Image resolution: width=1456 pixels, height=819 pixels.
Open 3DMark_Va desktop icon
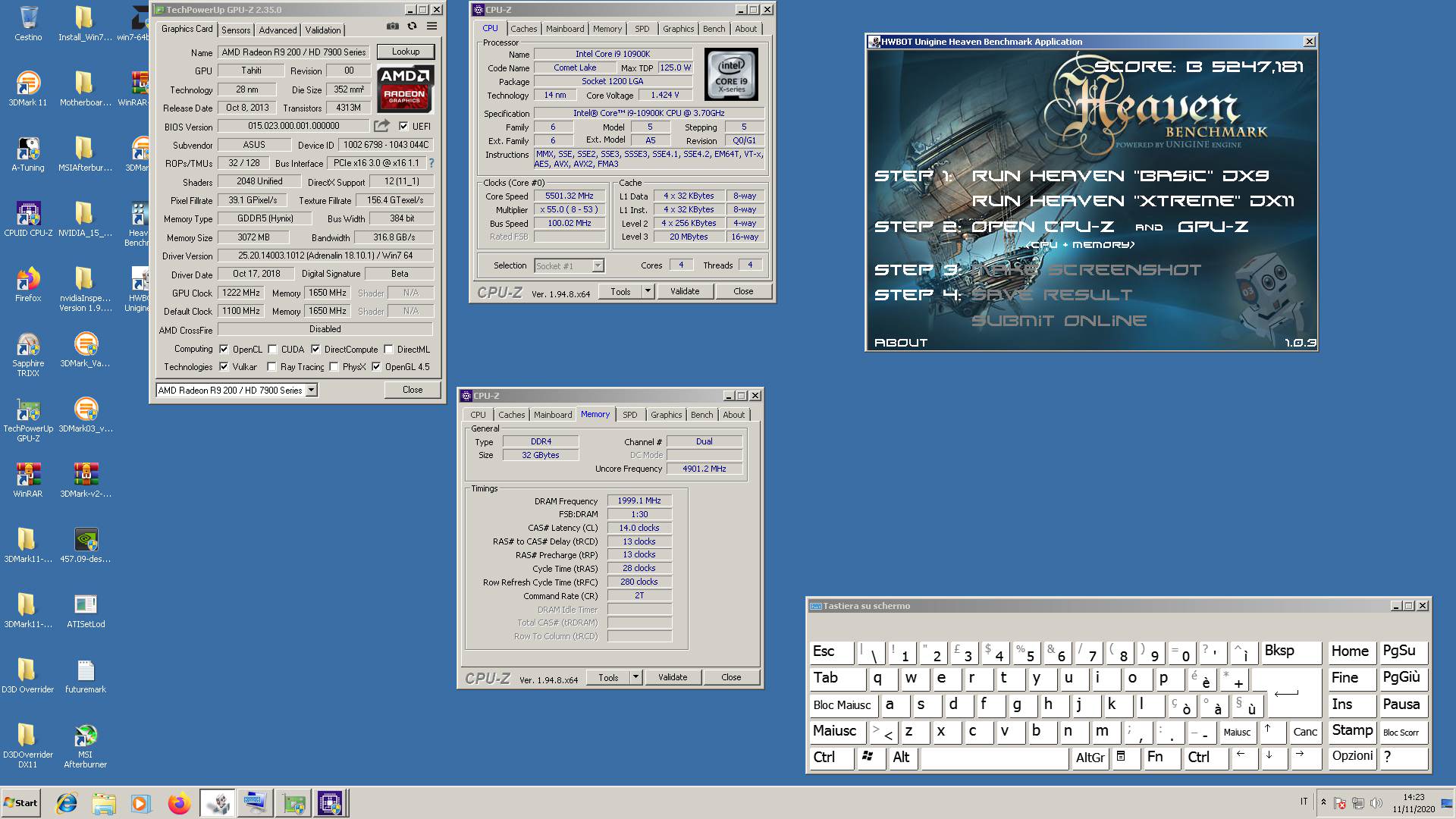[85, 350]
